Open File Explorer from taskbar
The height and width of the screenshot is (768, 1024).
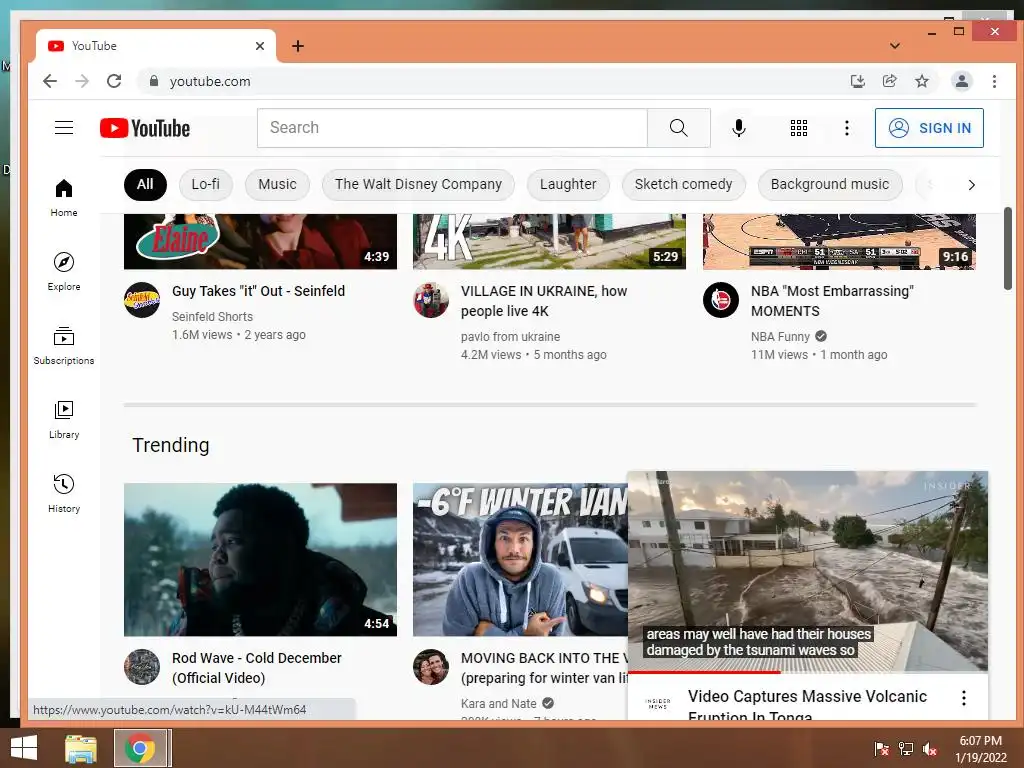click(x=81, y=748)
